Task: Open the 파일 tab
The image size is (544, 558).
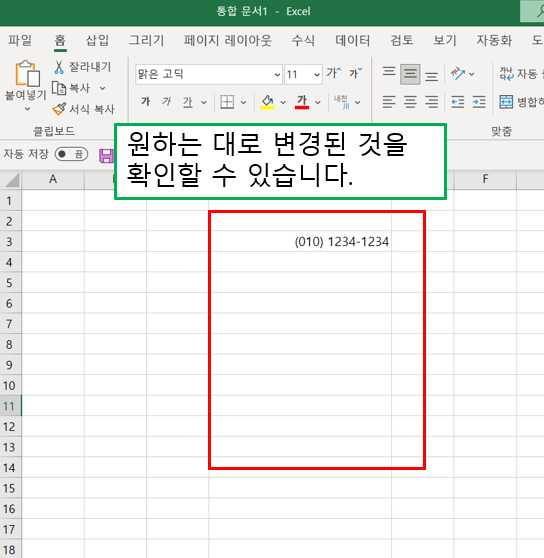Action: (x=20, y=40)
